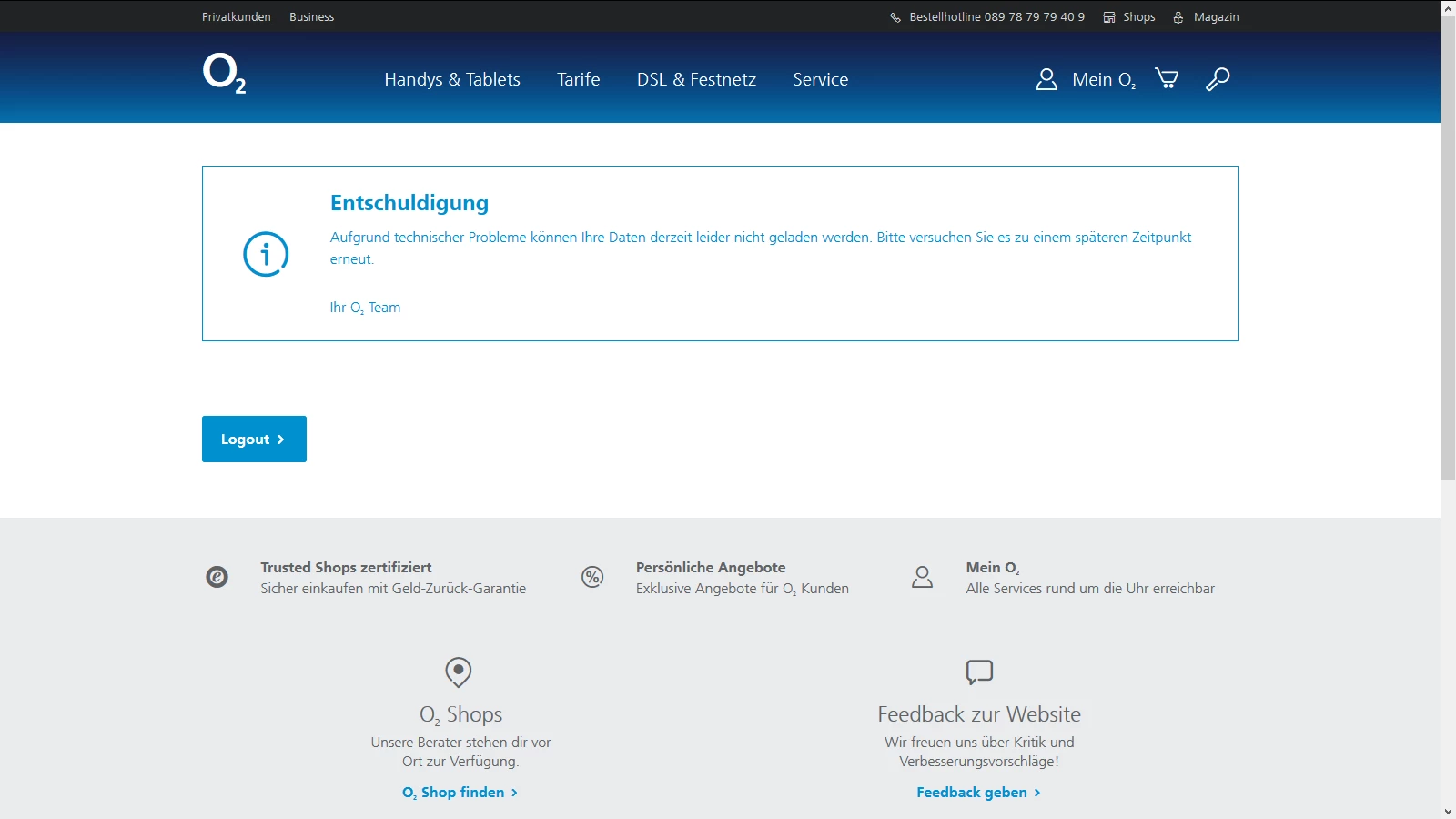Open the Shops link in the top bar

click(1139, 17)
